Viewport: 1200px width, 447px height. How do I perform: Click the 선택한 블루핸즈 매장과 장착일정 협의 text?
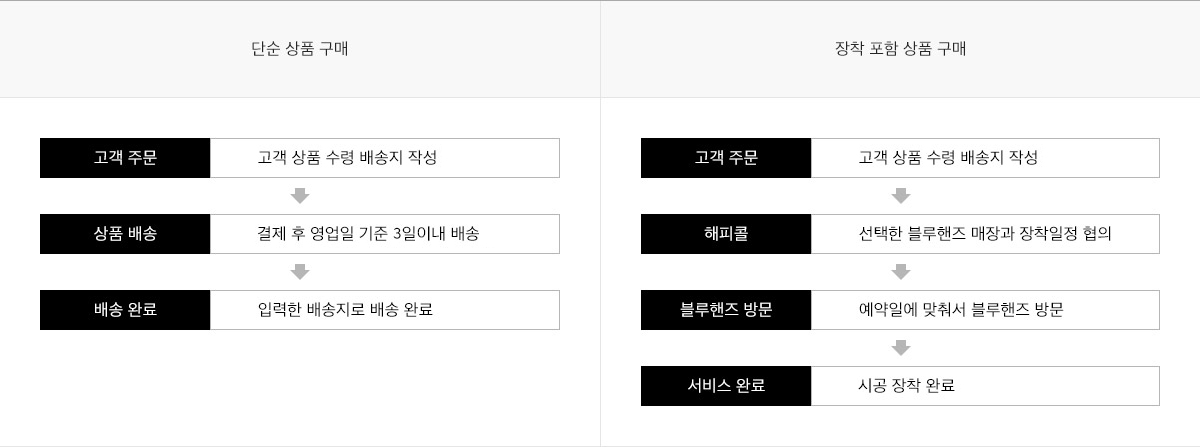coord(985,234)
